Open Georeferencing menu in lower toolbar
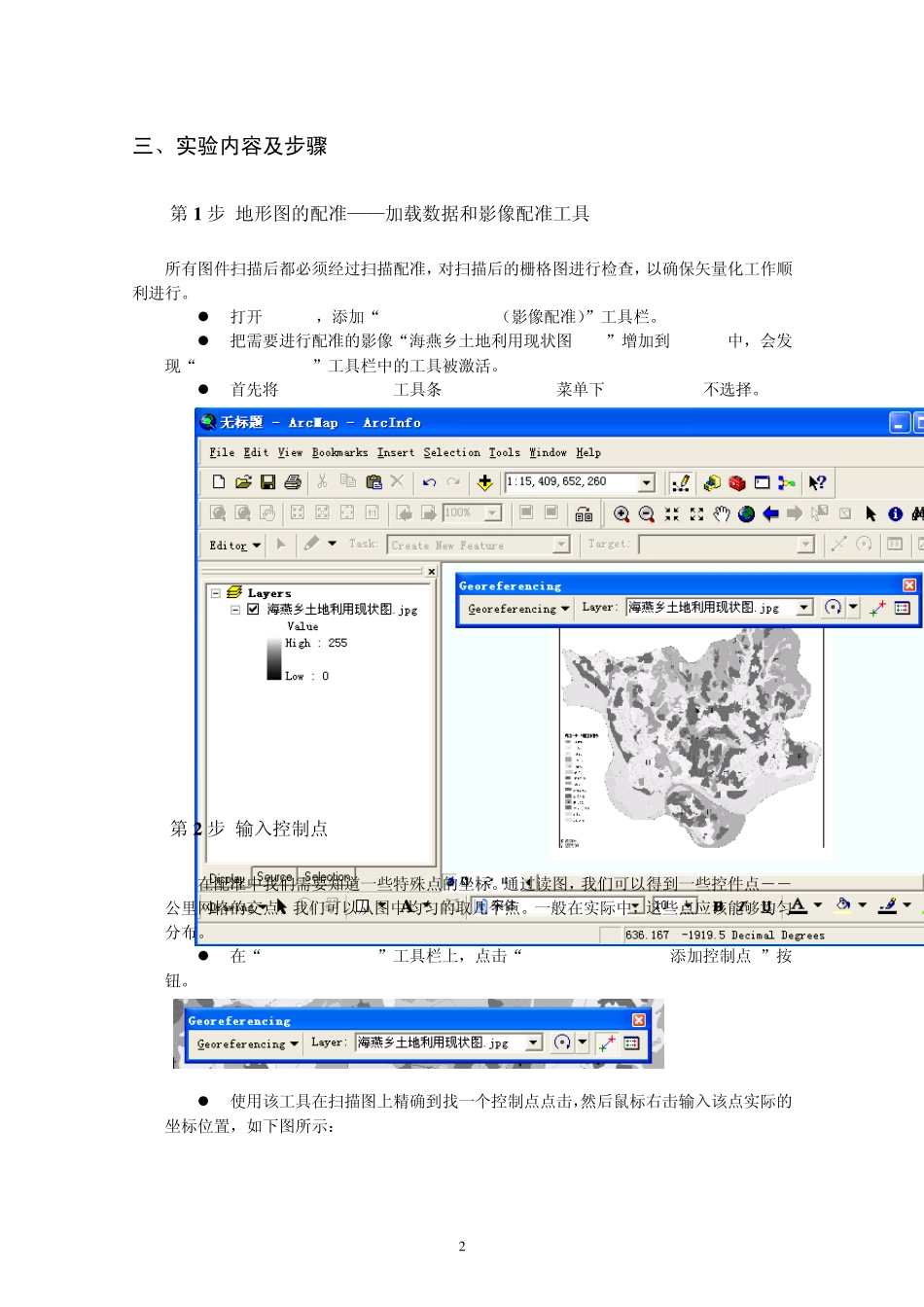Screen dimensions: 924x1307 (247, 1044)
